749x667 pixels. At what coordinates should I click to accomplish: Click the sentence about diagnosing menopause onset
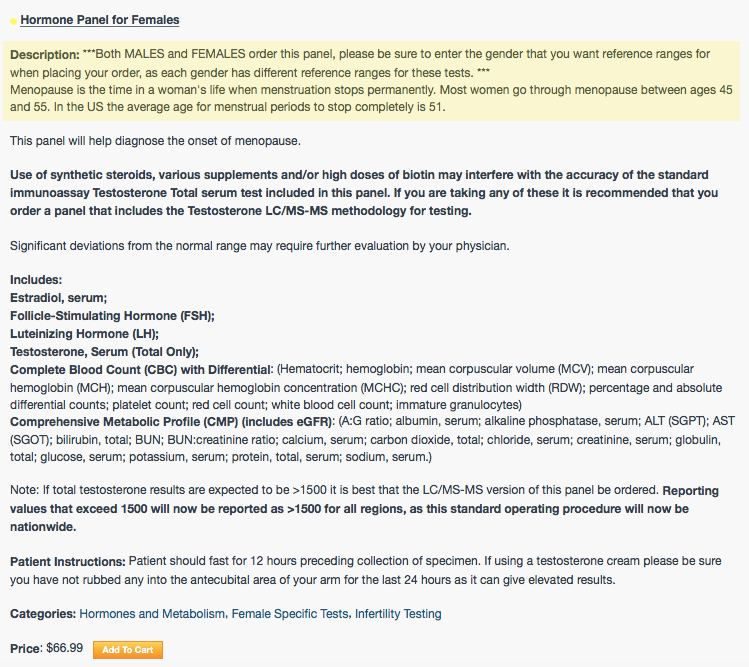[x=155, y=141]
